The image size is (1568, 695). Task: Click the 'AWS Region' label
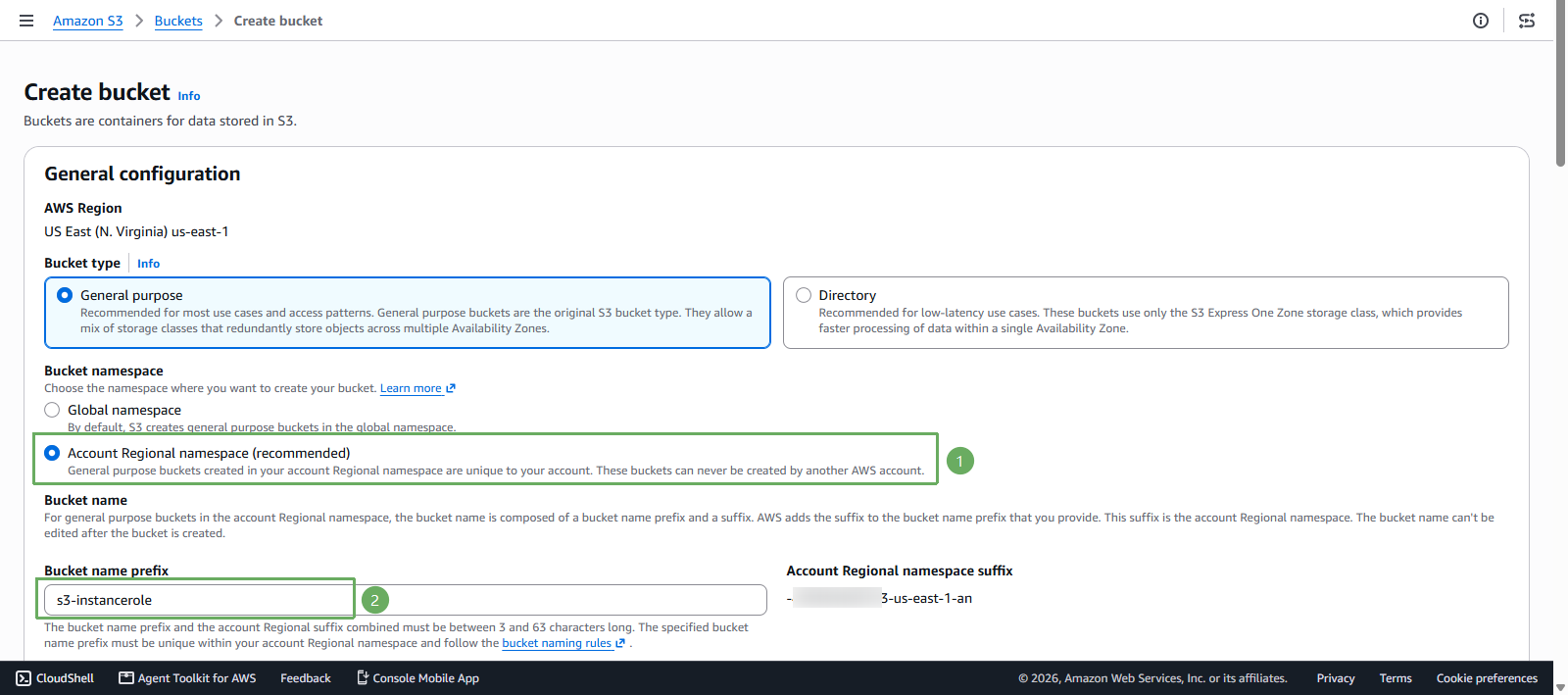point(83,208)
